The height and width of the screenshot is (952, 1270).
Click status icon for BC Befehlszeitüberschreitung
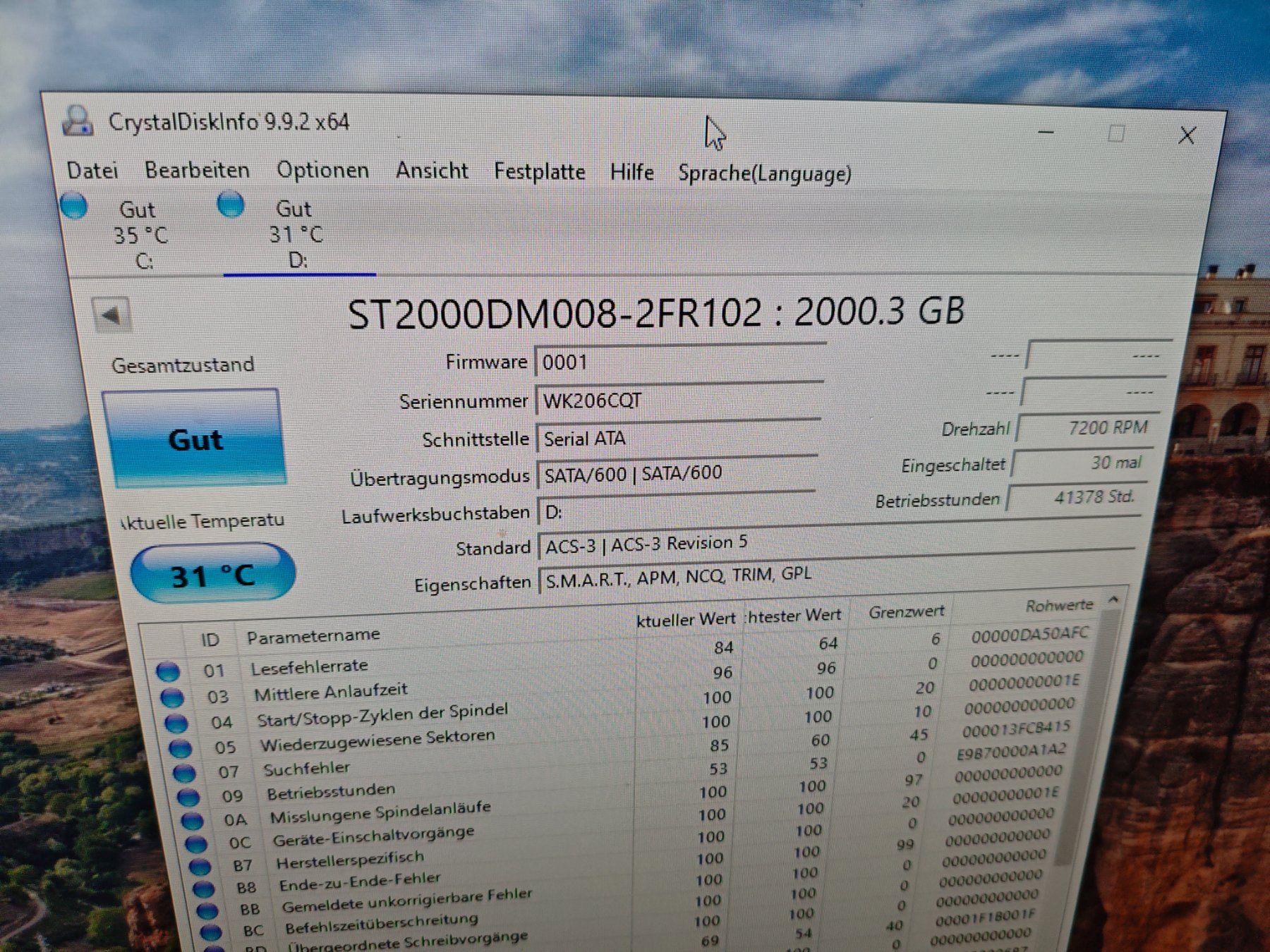click(x=211, y=932)
